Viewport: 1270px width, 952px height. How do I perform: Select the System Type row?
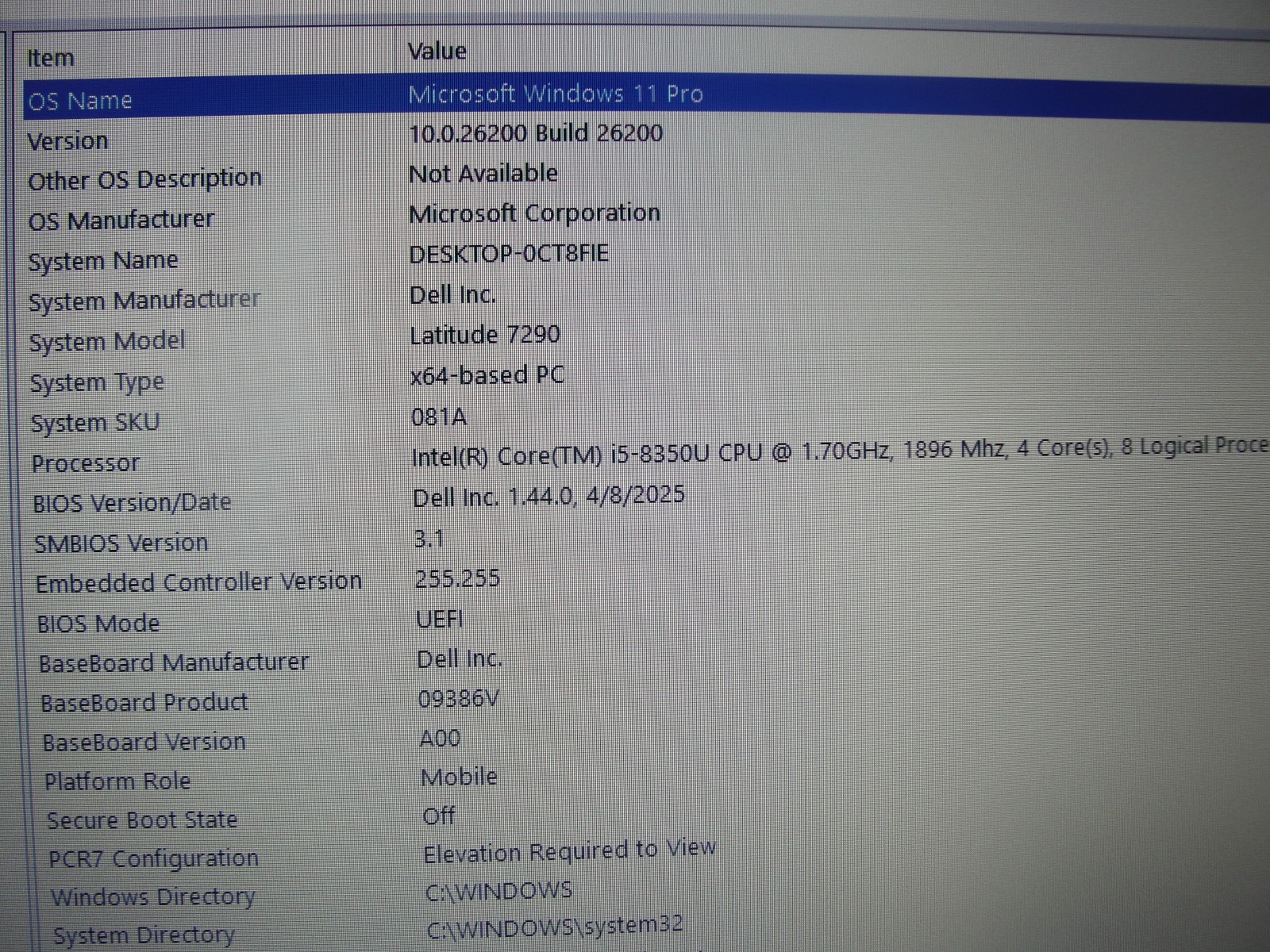97,383
